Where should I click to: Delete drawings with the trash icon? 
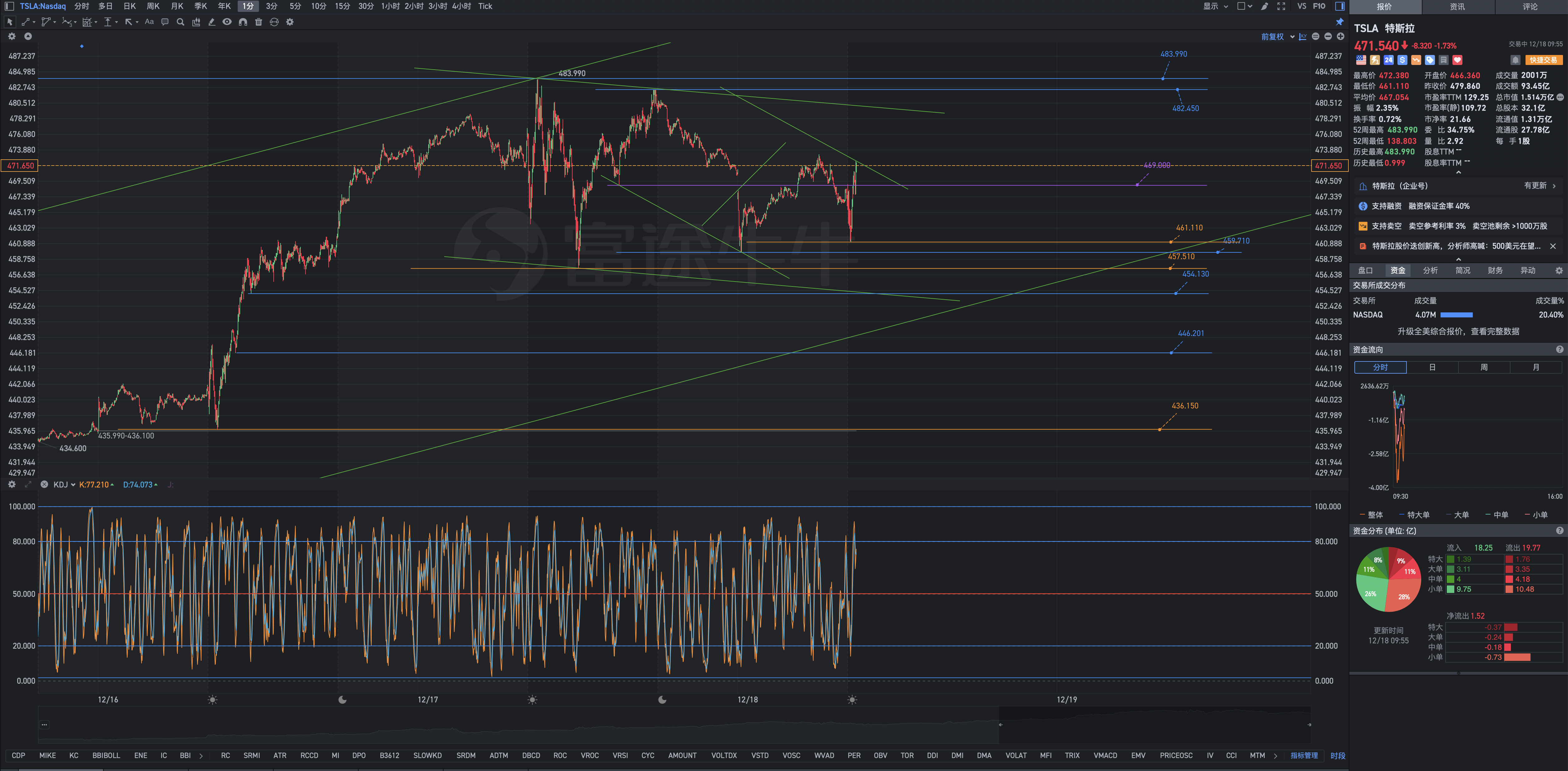258,22
